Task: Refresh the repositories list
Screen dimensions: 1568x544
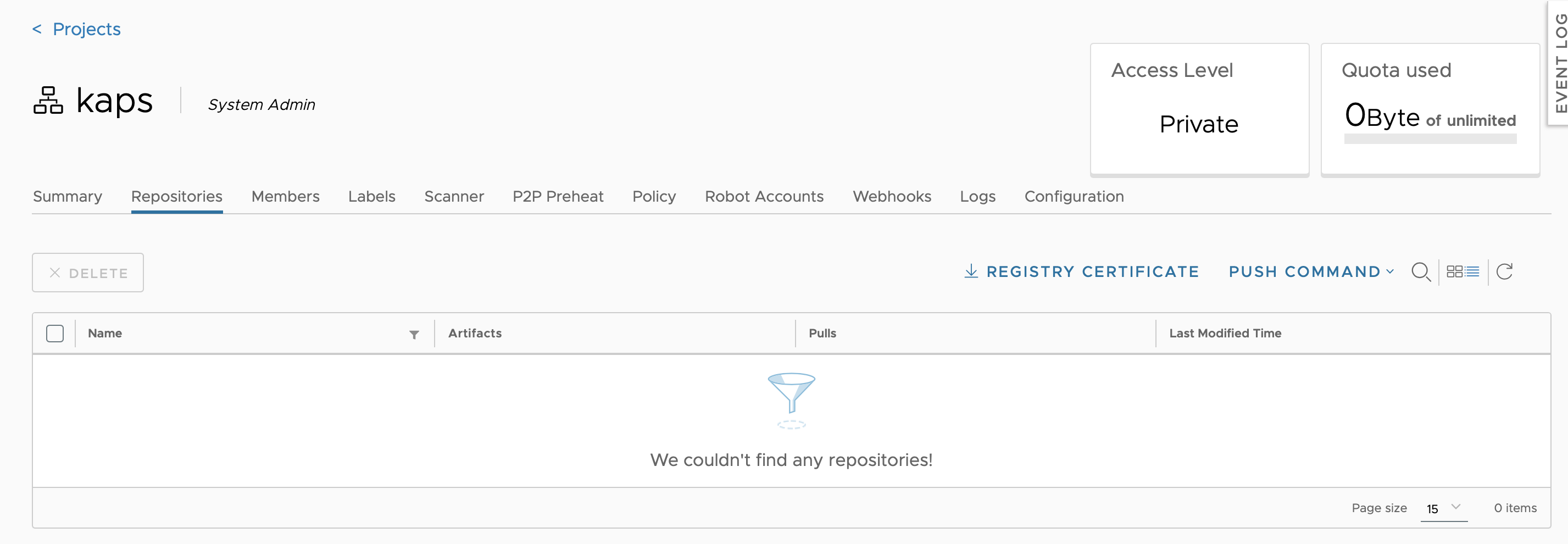Action: [x=1505, y=271]
